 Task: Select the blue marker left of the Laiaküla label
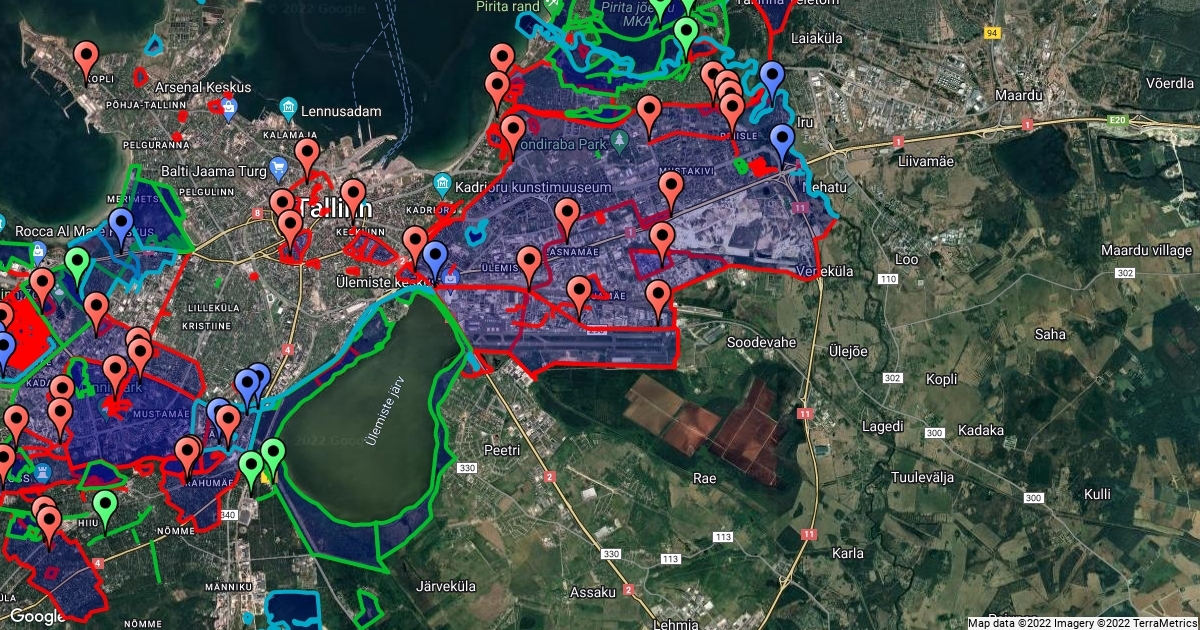point(770,80)
